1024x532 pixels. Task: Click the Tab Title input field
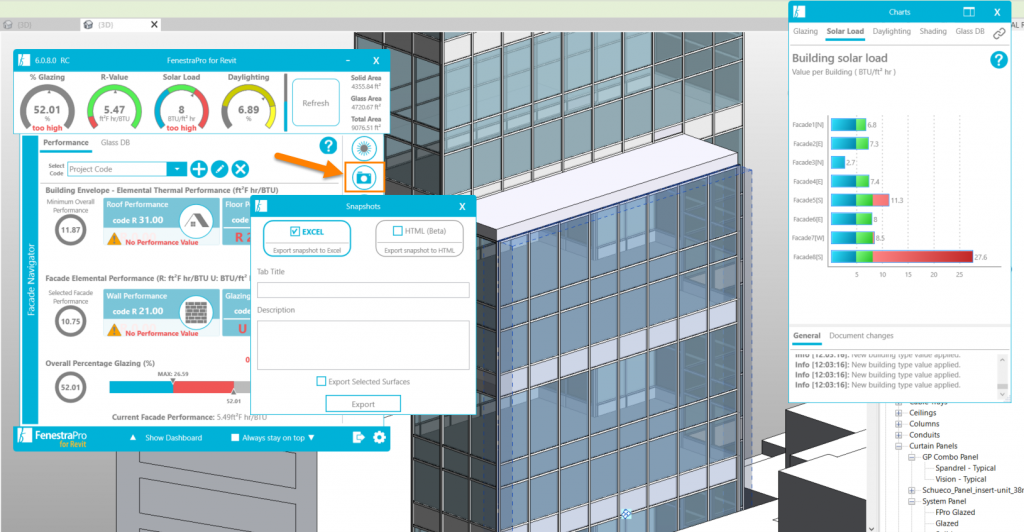click(363, 290)
